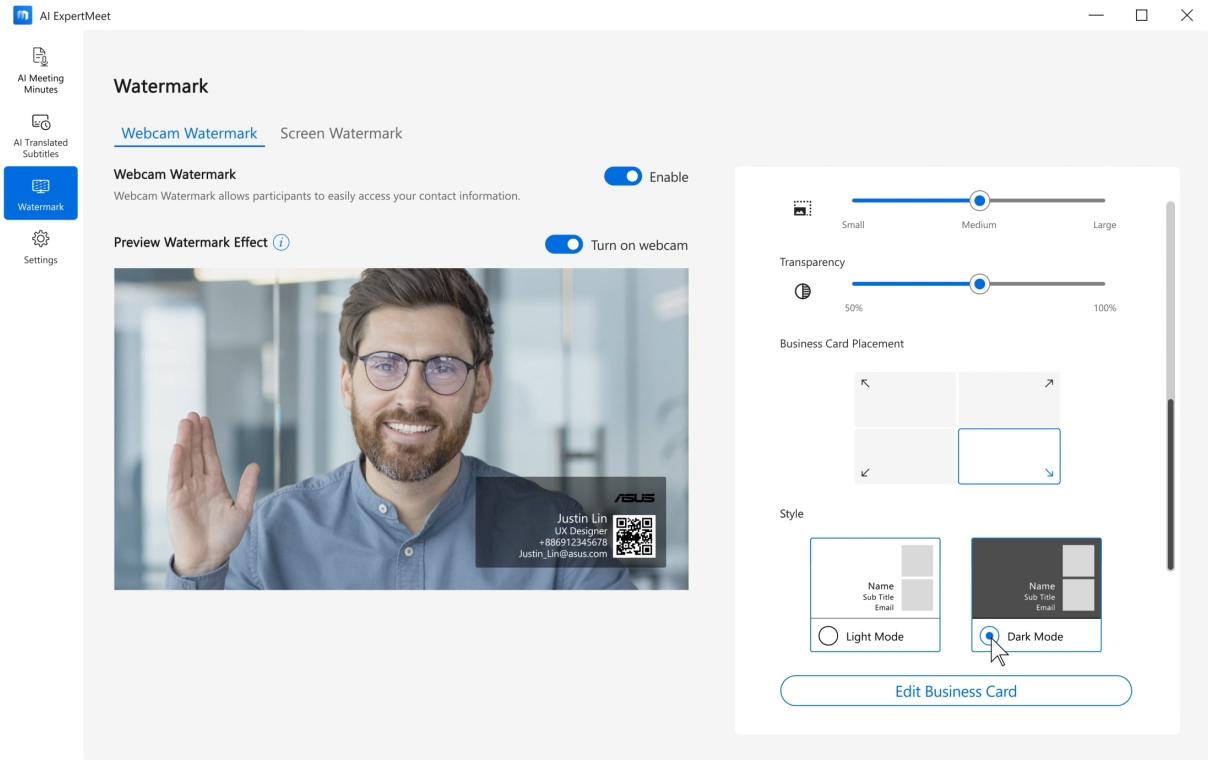Place business card in top-right corner

(1009, 399)
